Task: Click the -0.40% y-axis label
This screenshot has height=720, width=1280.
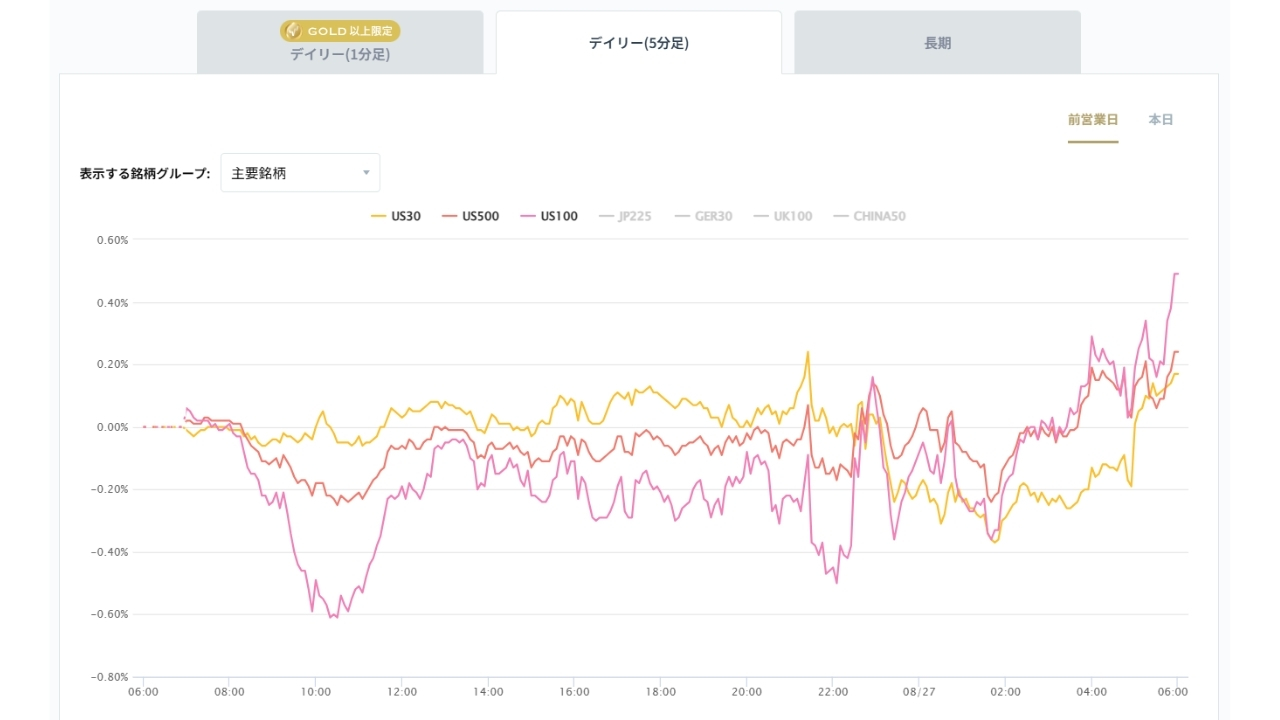Action: pyautogui.click(x=111, y=552)
